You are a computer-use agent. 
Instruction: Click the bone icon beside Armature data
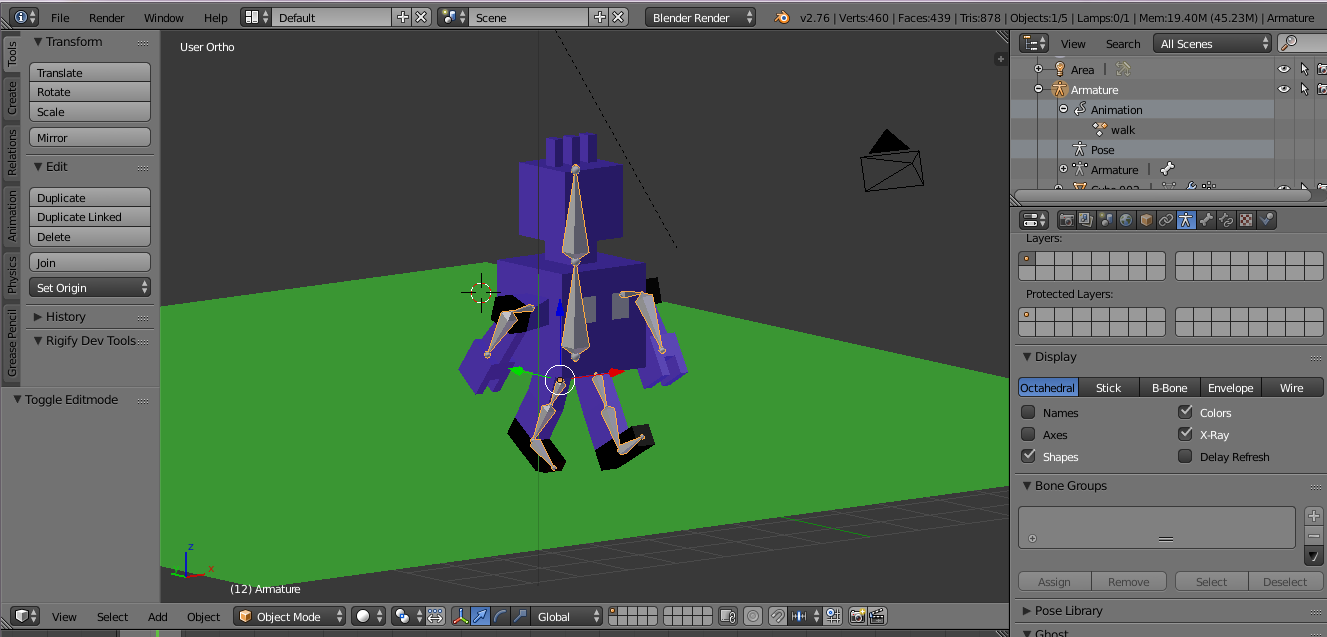coord(1167,170)
